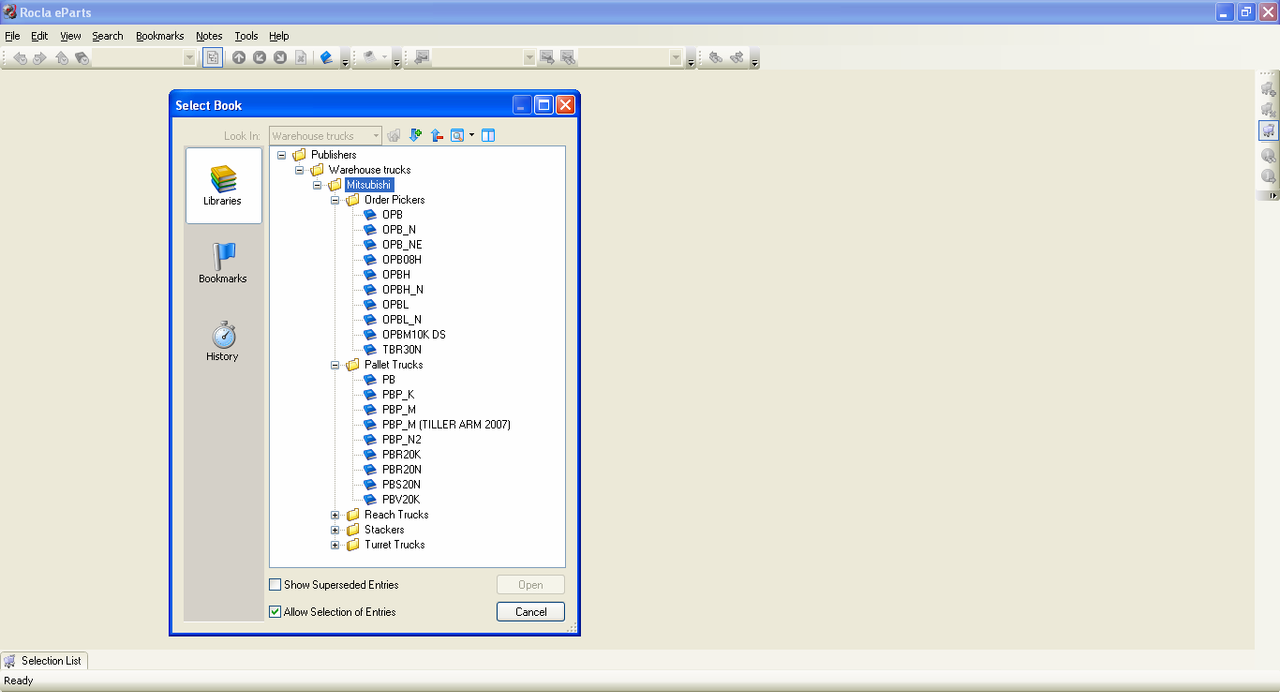1280x692 pixels.
Task: Collapse the Pallet Trucks node
Action: pos(335,365)
